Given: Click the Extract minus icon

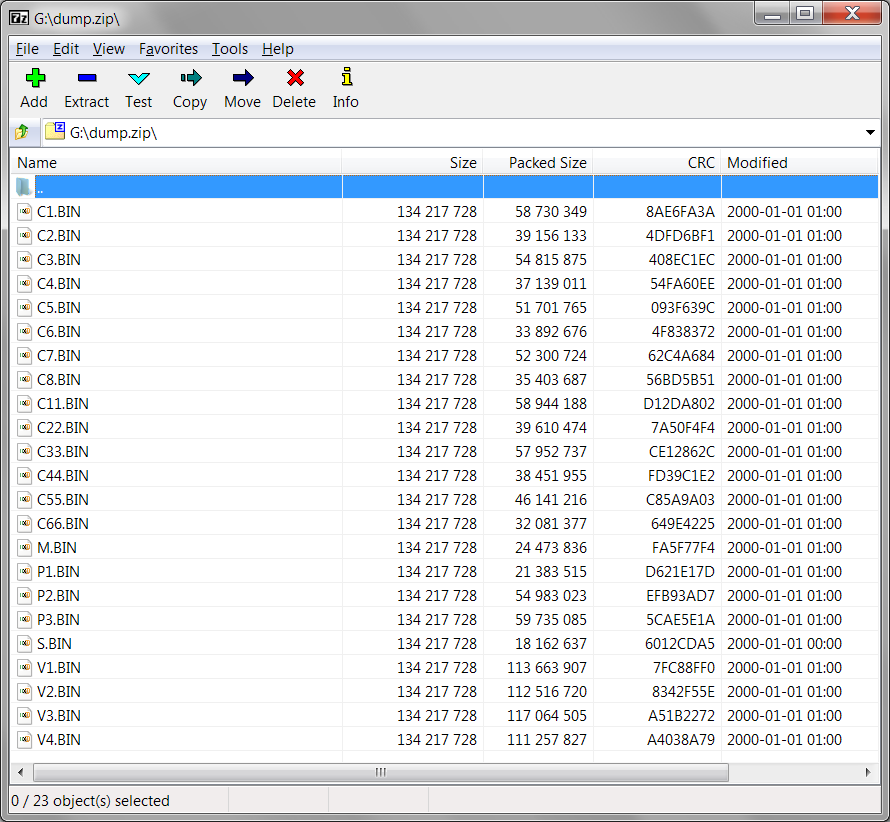Looking at the screenshot, I should 87,78.
